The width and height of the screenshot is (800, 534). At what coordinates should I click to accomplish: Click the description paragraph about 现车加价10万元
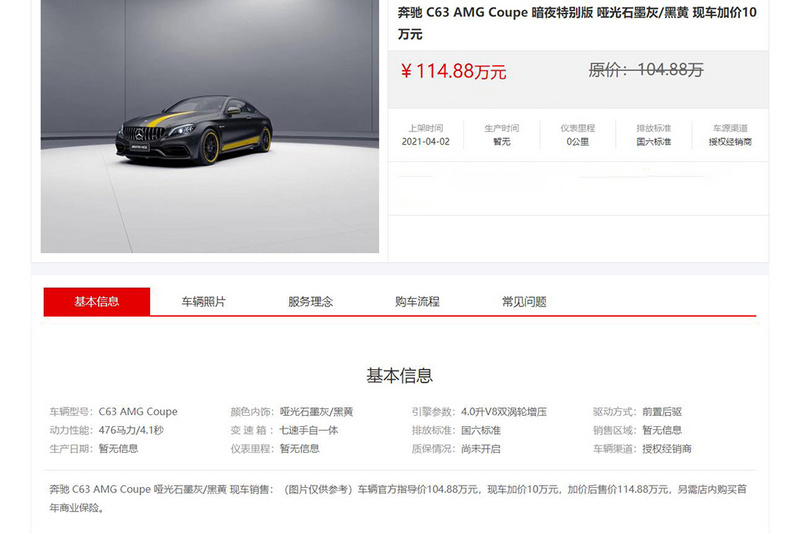coord(398,498)
